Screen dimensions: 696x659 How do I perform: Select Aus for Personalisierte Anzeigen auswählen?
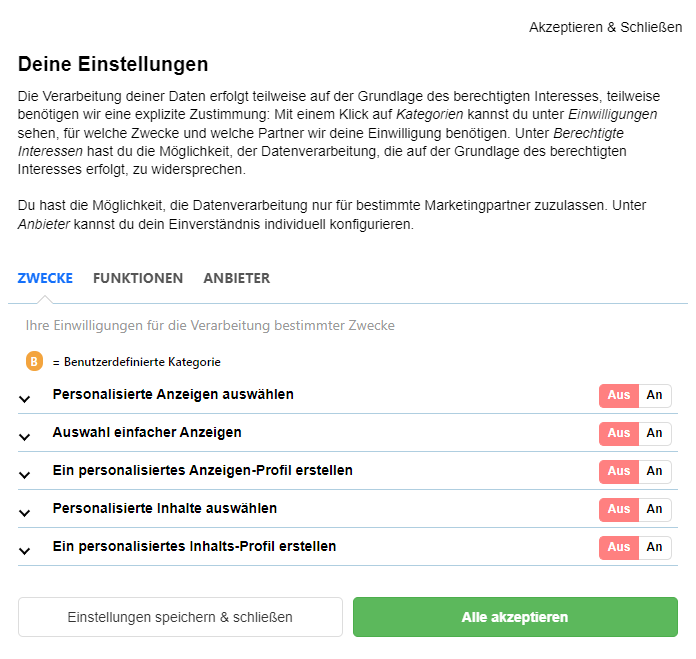tap(619, 395)
